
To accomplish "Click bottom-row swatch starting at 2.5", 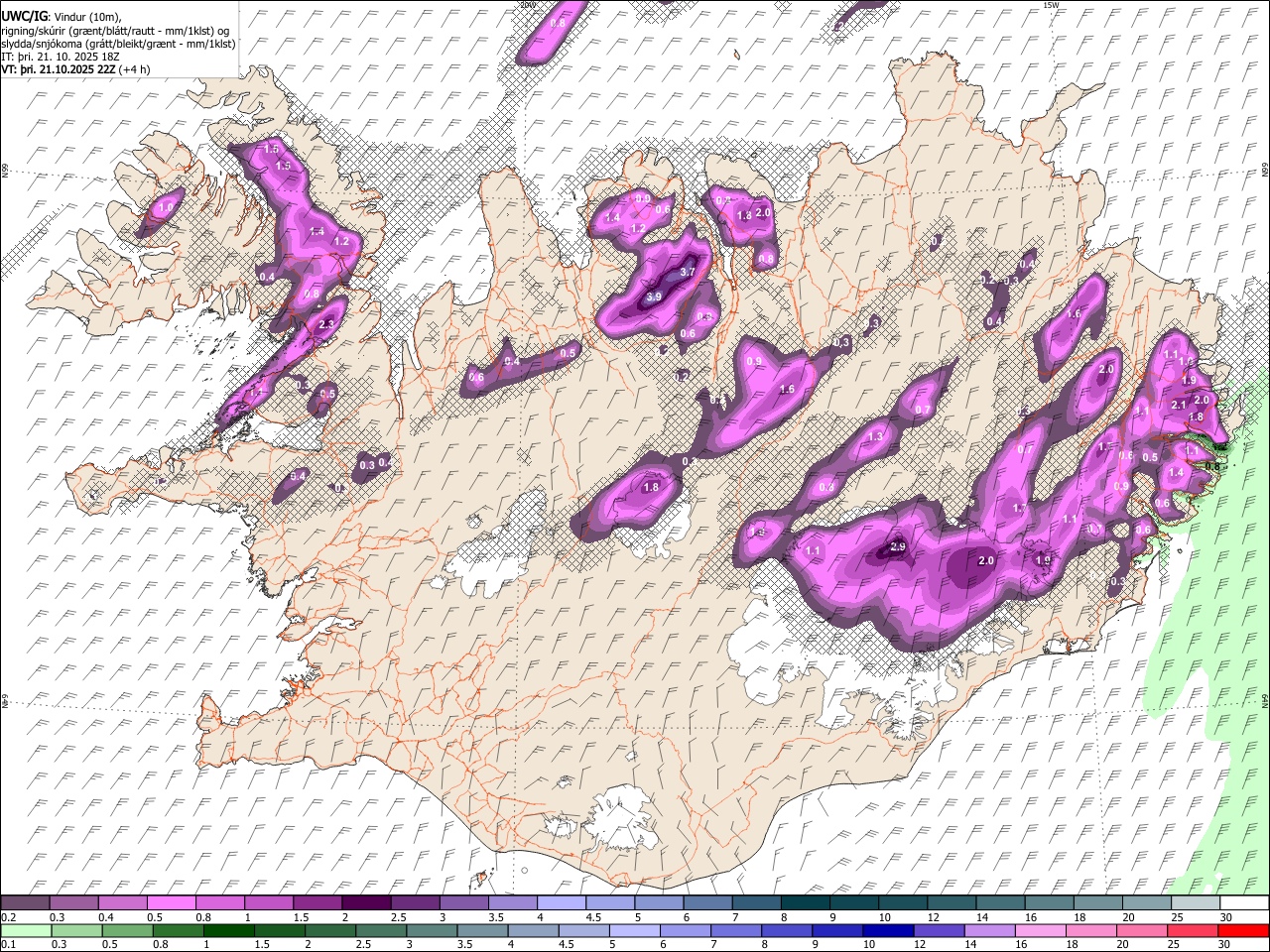I will tap(381, 930).
